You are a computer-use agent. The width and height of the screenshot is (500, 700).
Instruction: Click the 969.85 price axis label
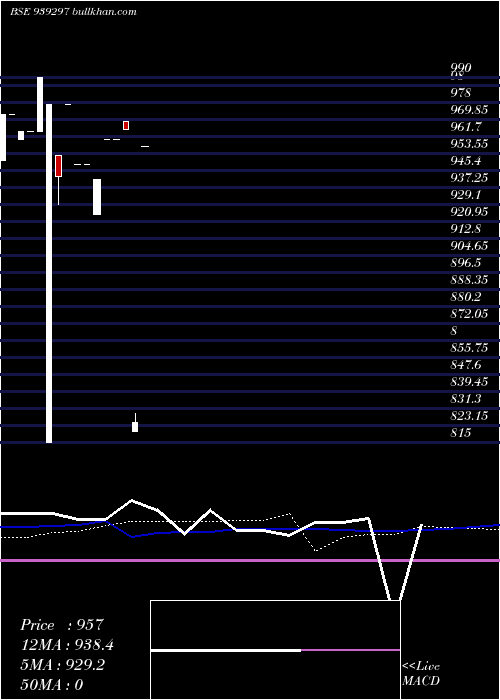coord(469,110)
